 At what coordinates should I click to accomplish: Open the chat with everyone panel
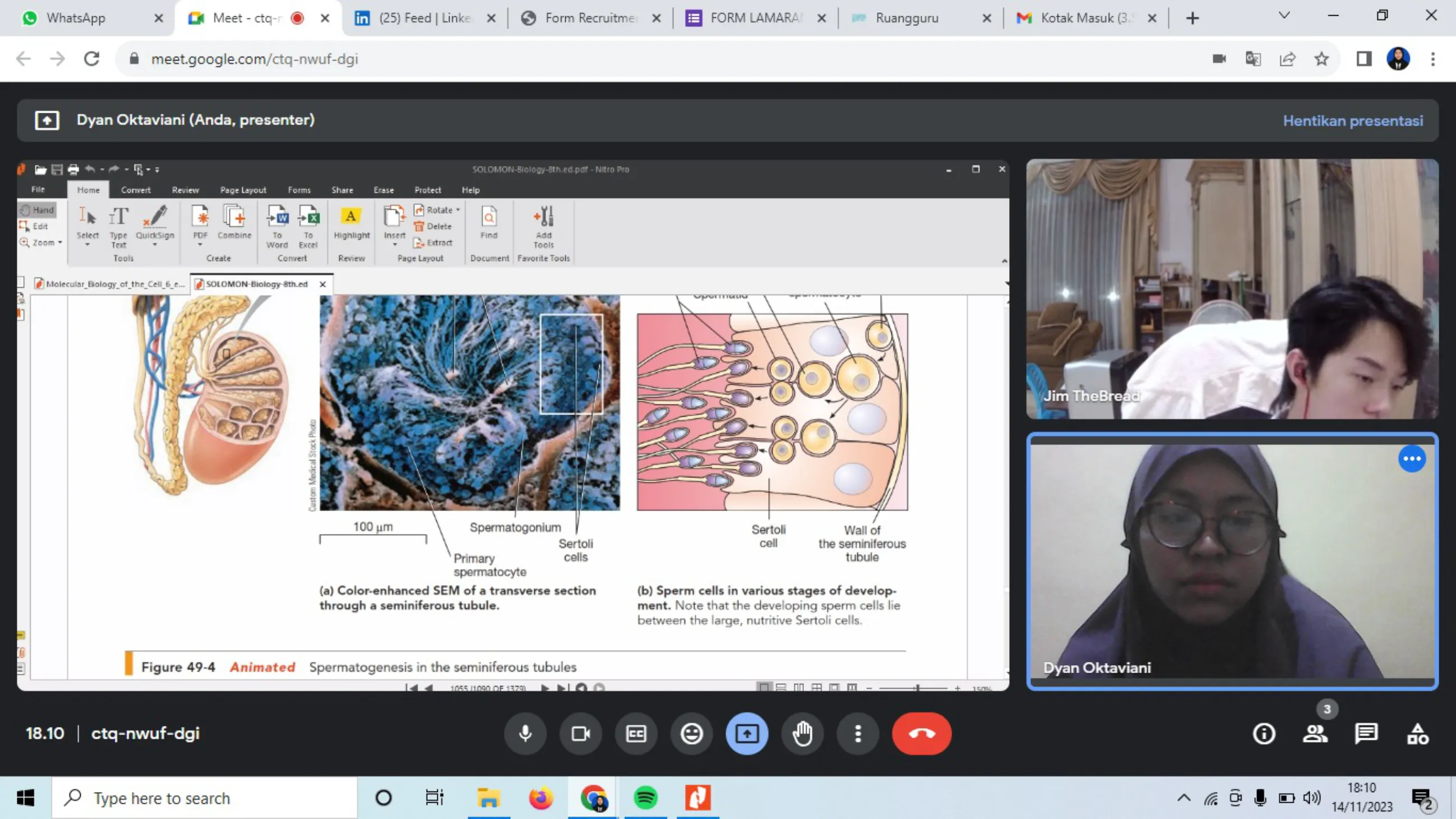coord(1366,734)
